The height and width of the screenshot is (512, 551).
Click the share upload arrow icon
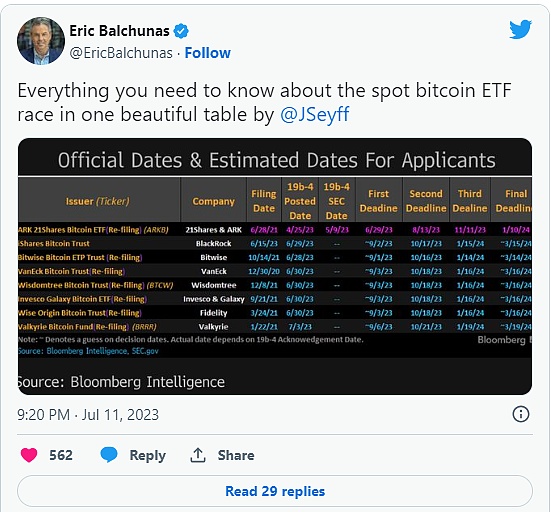tap(198, 455)
